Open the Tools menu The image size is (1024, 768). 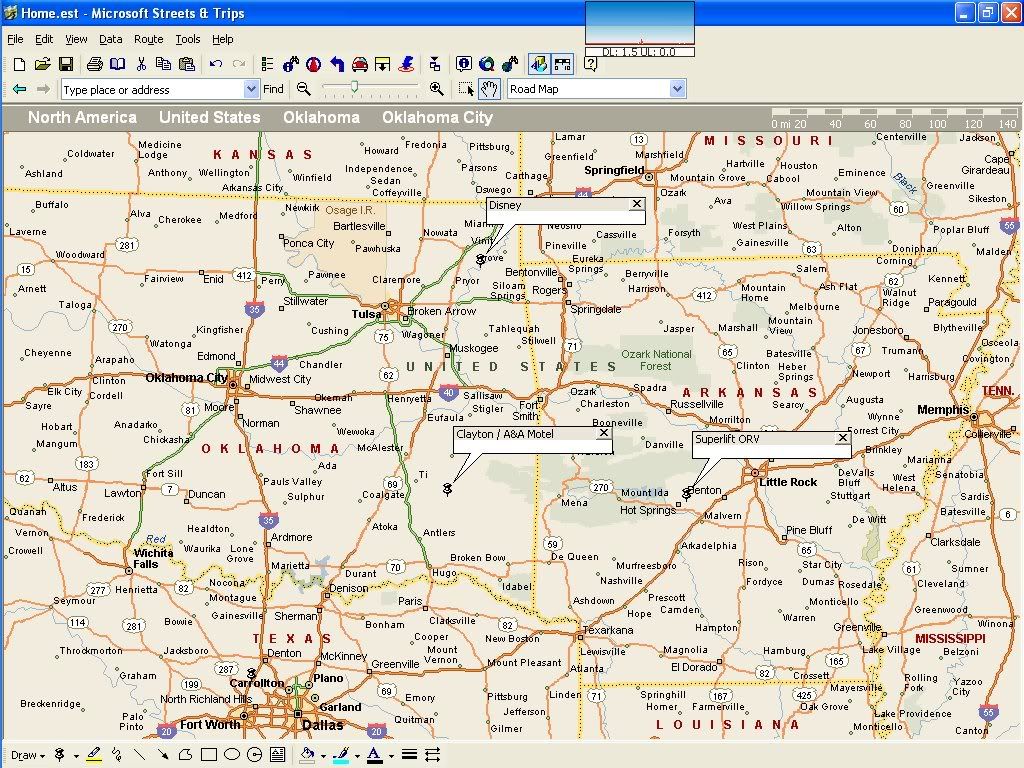point(187,39)
